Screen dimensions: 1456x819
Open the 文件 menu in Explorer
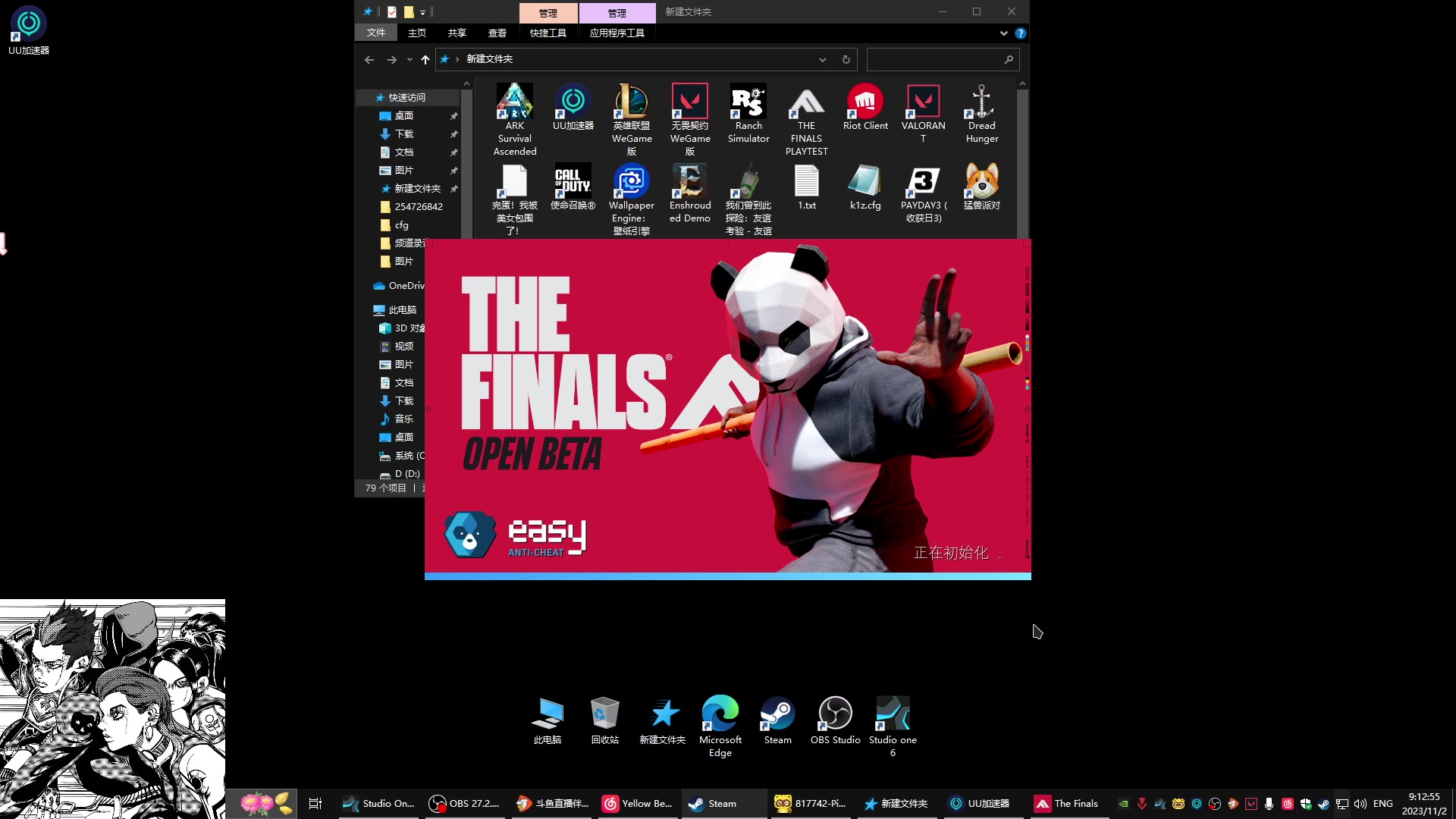[x=376, y=33]
